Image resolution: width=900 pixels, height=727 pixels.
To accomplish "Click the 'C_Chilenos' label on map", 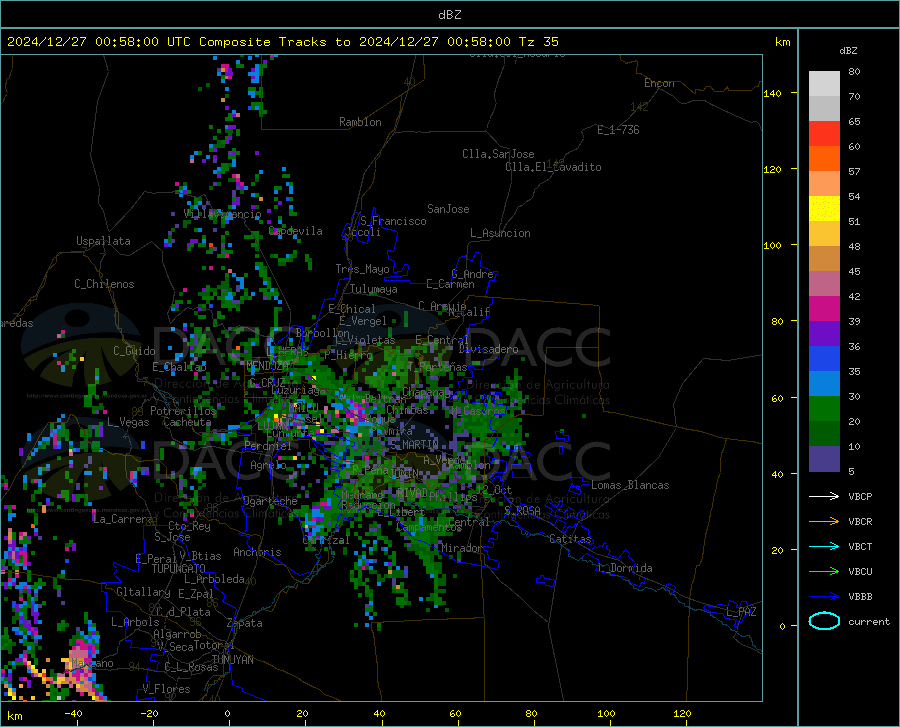I will coord(104,284).
